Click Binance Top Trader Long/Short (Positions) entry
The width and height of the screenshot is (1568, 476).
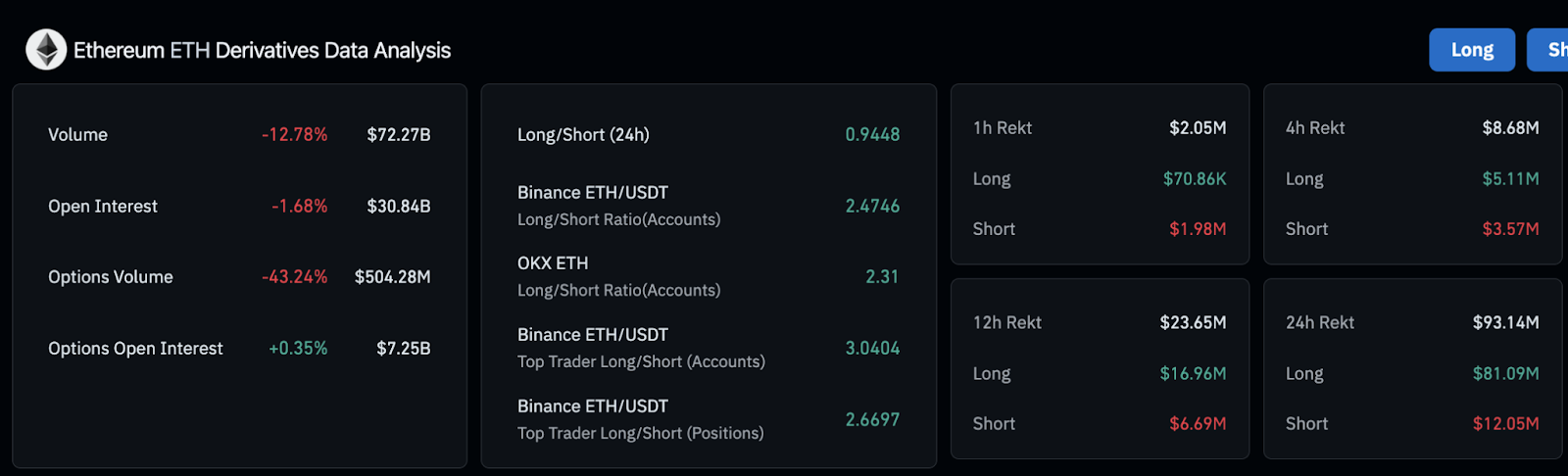point(709,419)
